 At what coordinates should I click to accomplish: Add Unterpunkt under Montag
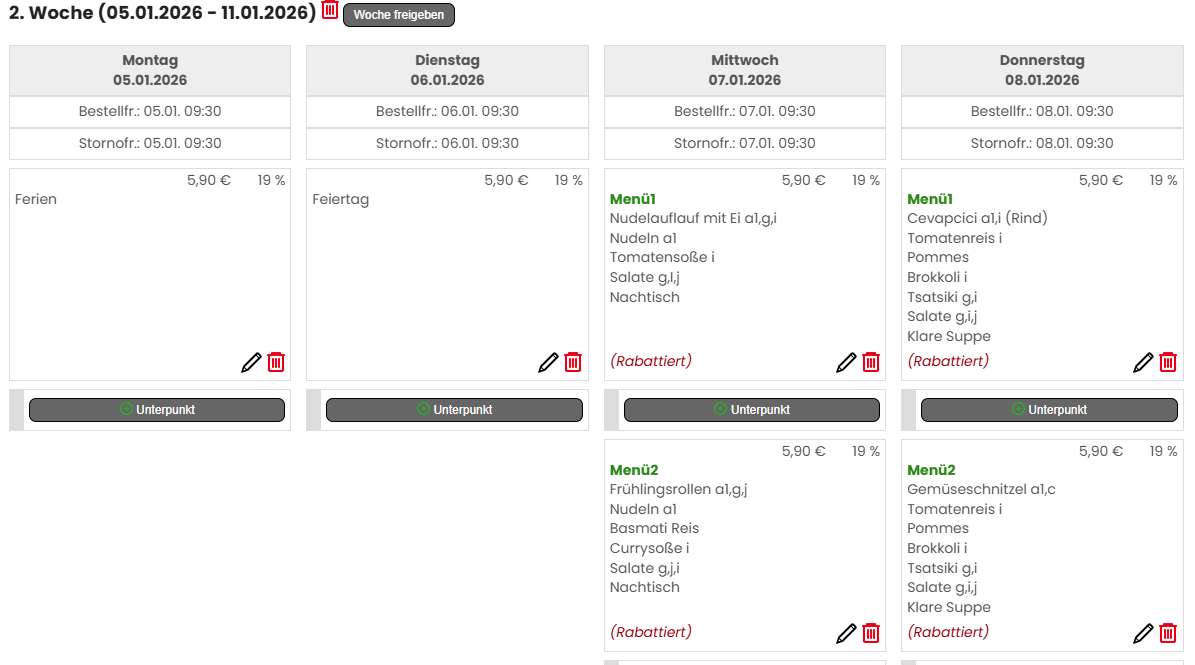pyautogui.click(x=157, y=410)
